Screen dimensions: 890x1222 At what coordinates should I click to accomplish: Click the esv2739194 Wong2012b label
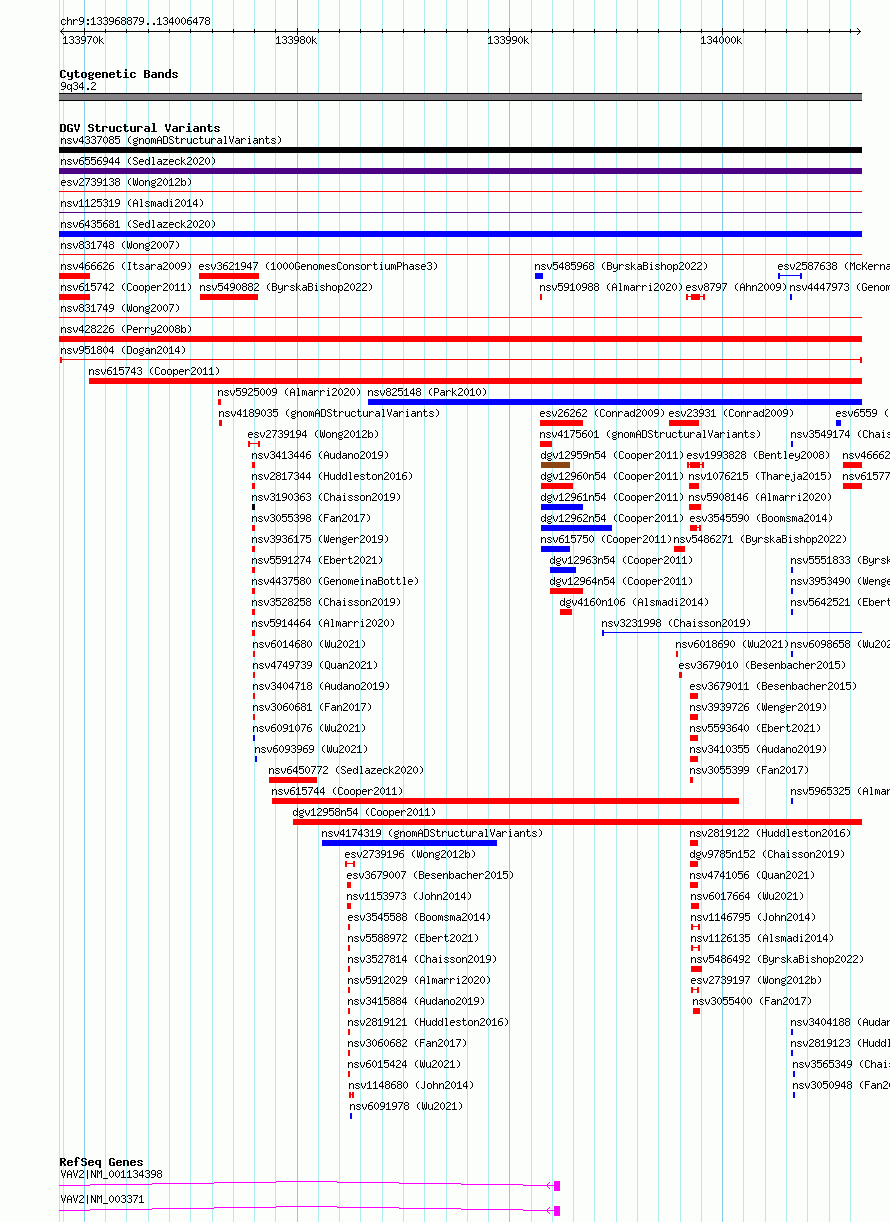tap(314, 434)
